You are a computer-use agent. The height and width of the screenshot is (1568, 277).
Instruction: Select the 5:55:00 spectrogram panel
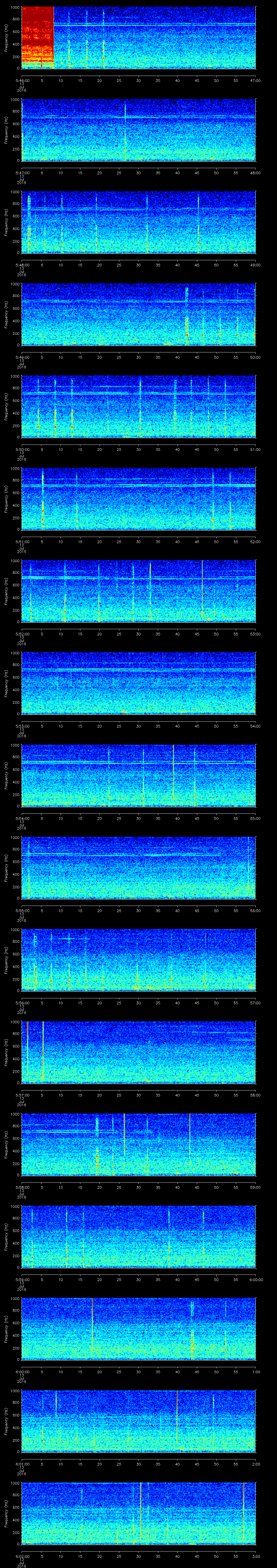pyautogui.click(x=138, y=868)
